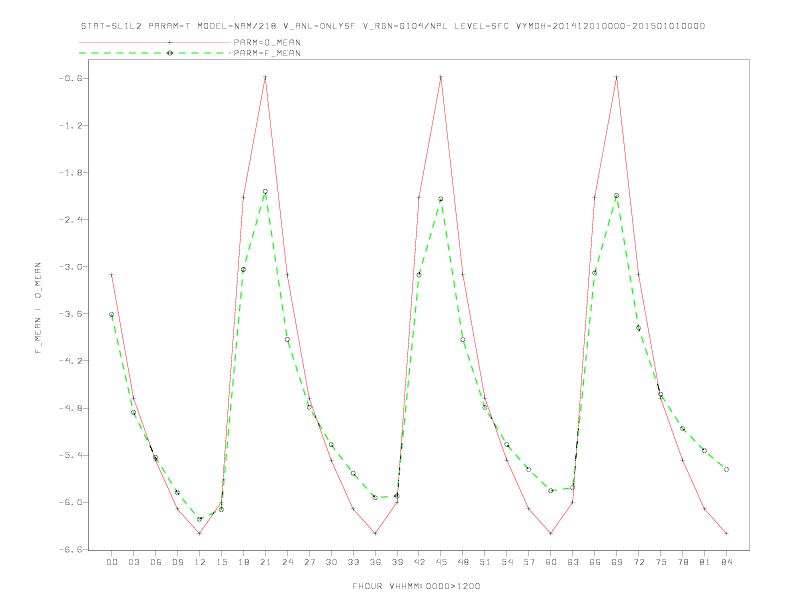Click the red O_MEAN peak point above hour 21
This screenshot has width=792, height=612.
[265, 77]
